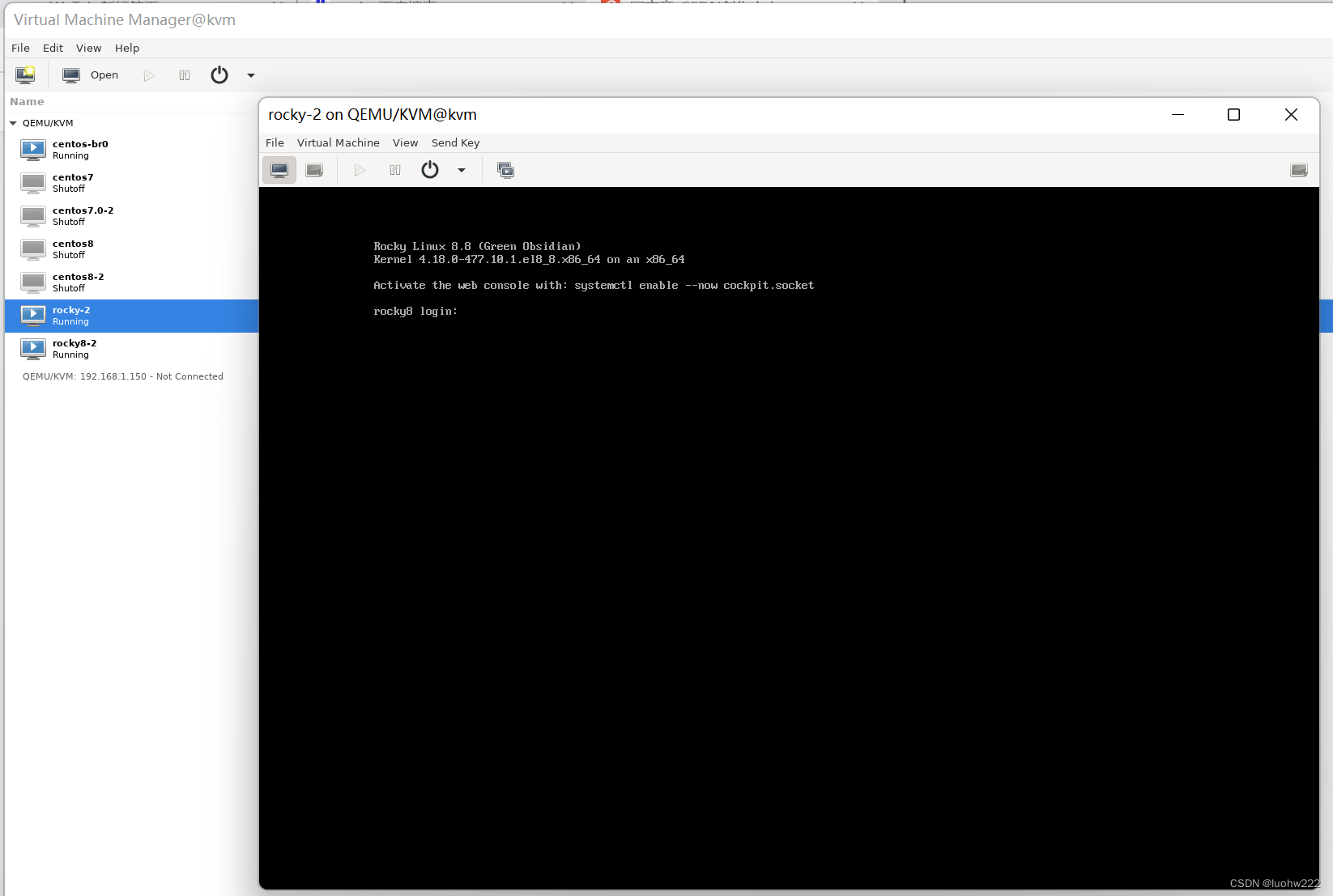The image size is (1333, 896).
Task: Open the manager's power button dropdown arrow
Action: [x=249, y=74]
